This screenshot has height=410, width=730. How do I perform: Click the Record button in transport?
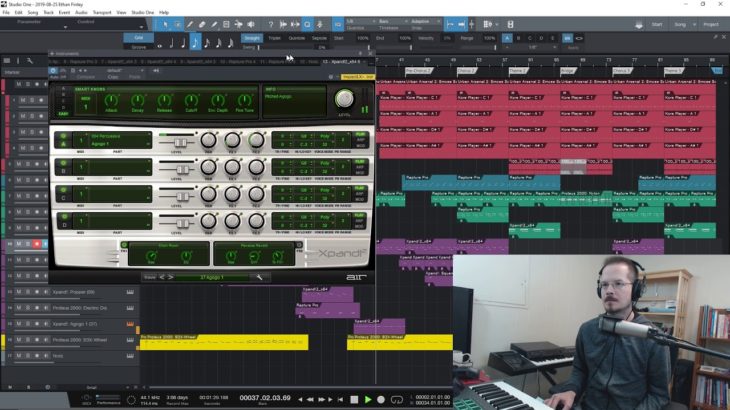pyautogui.click(x=381, y=399)
